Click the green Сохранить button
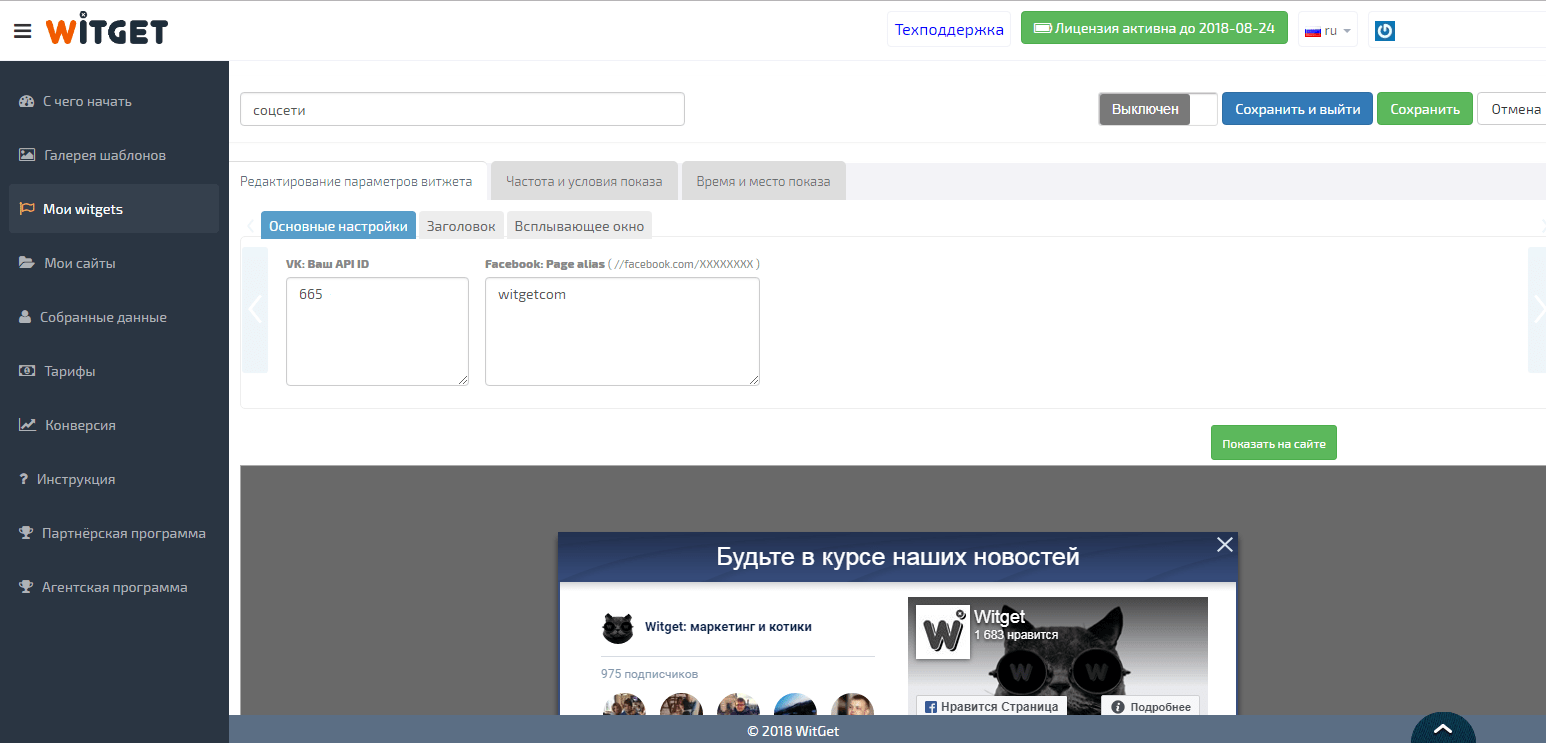Image resolution: width=1546 pixels, height=743 pixels. coord(1425,109)
